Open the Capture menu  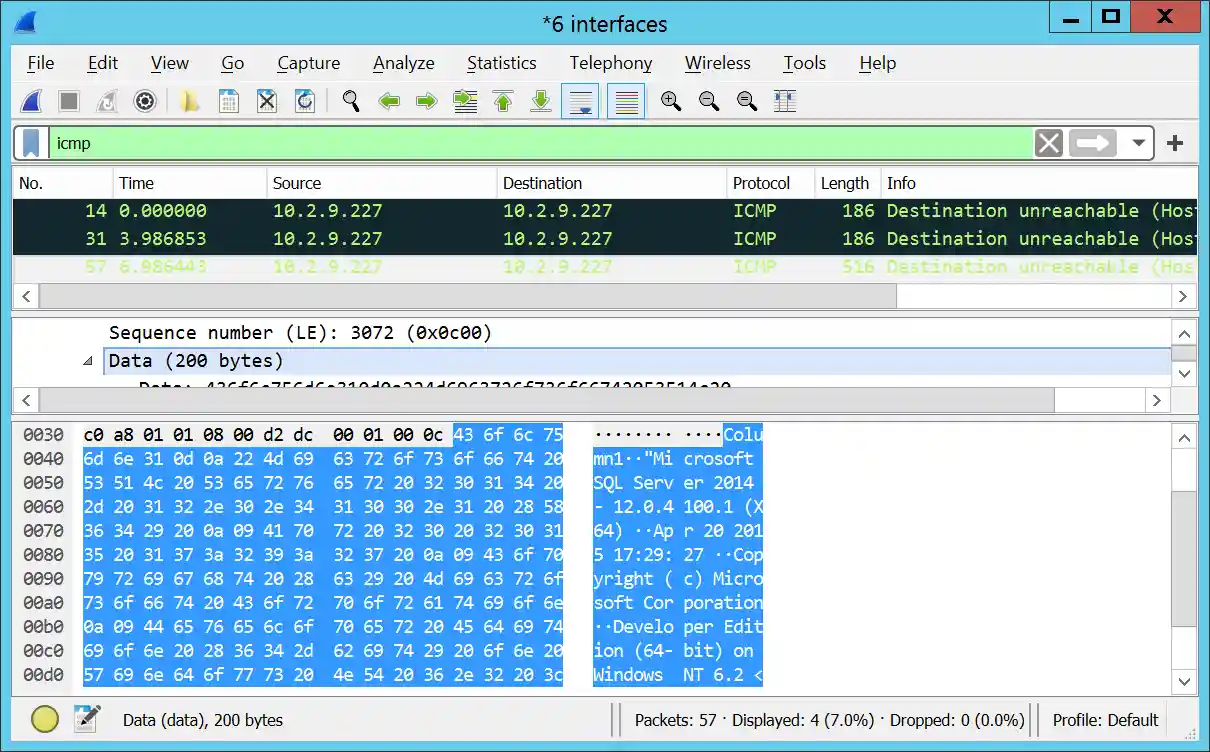coord(309,63)
